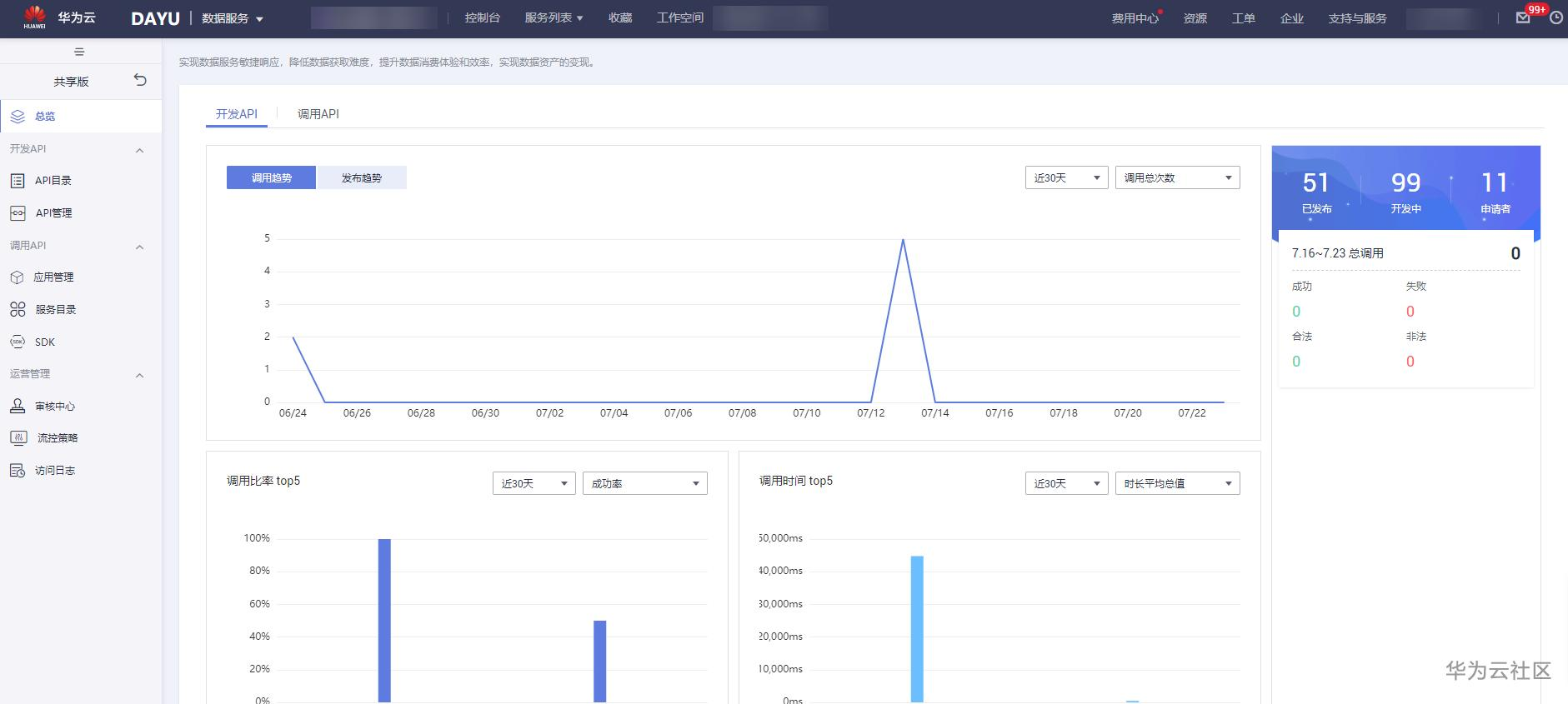The image size is (1568, 704).
Task: Open the trend chart 近30天 dropdown
Action: pyautogui.click(x=1066, y=177)
